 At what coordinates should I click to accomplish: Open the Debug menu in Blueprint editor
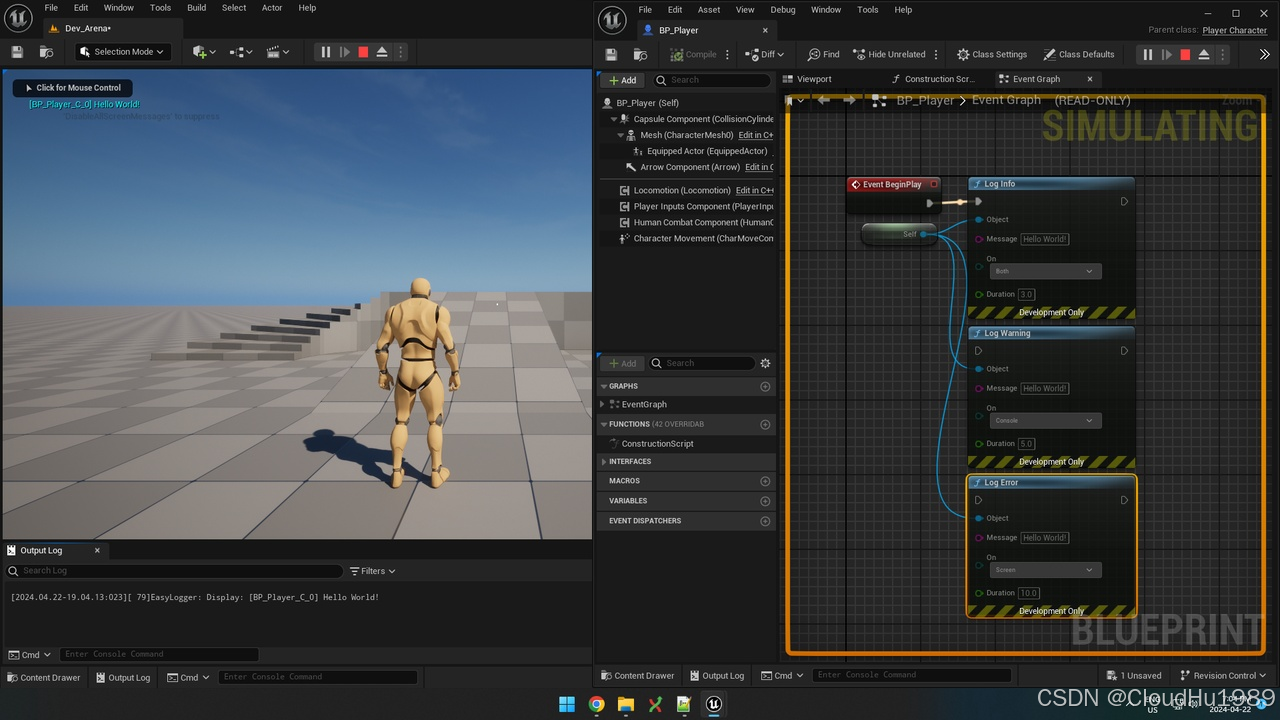tap(783, 9)
